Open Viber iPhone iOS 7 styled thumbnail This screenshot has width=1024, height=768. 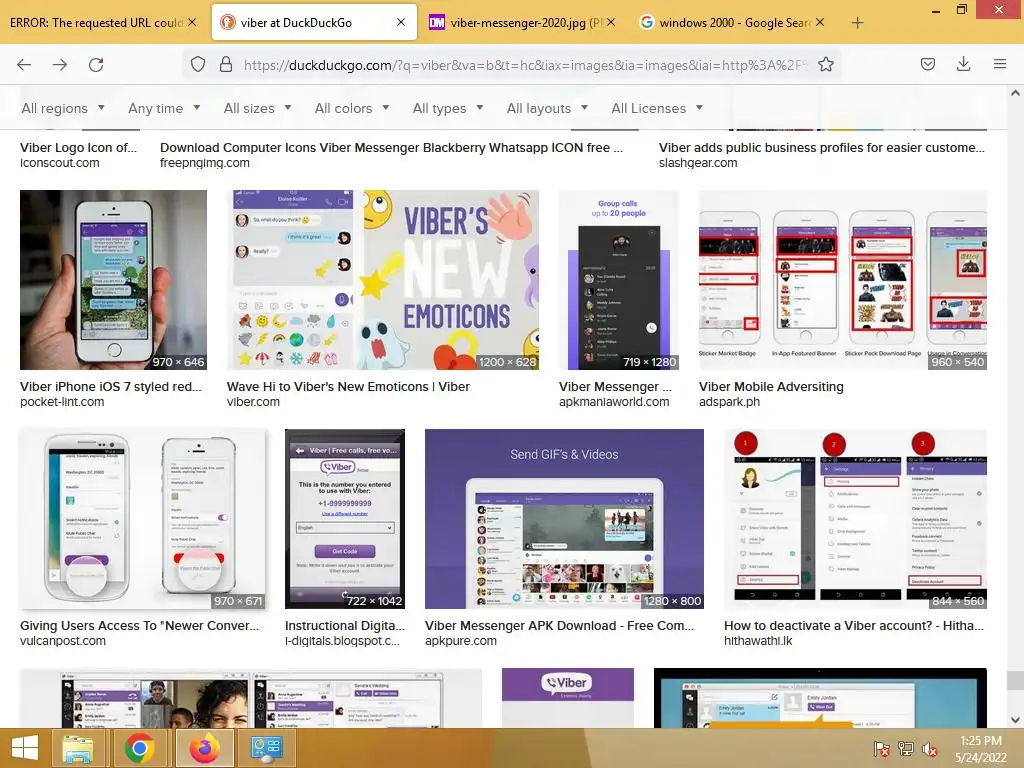114,280
